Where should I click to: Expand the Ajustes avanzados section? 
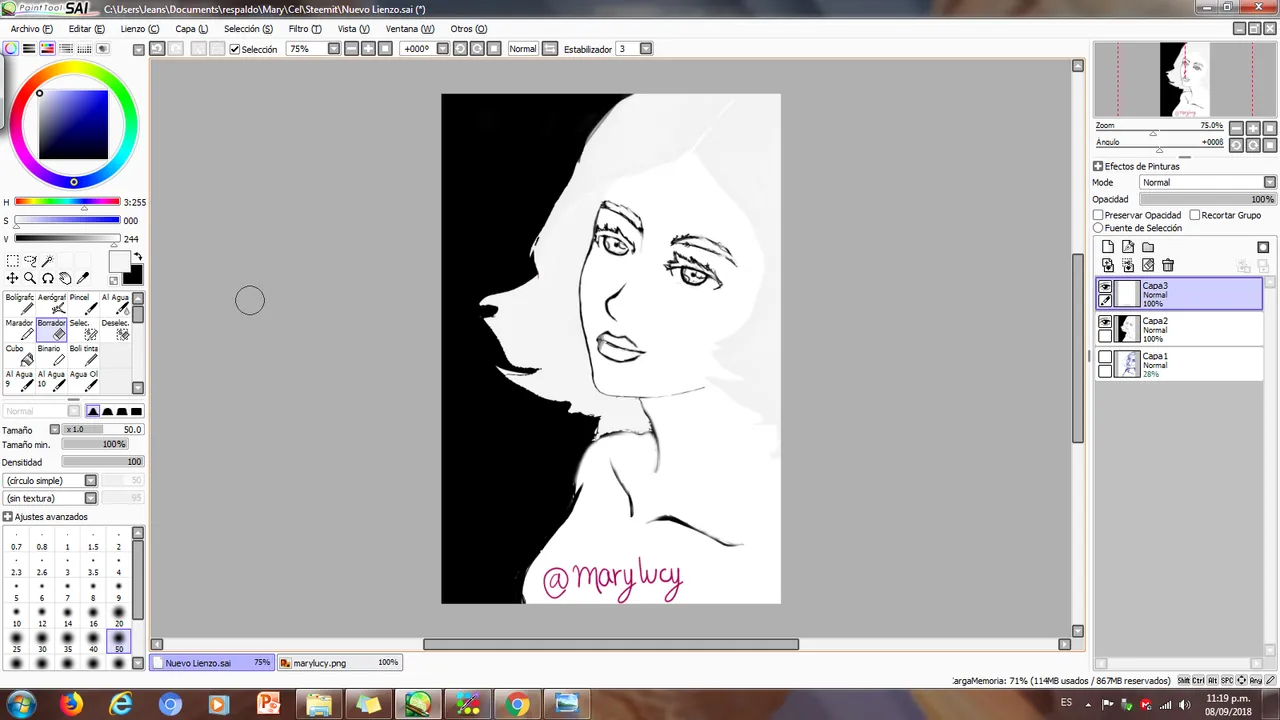[x=7, y=517]
